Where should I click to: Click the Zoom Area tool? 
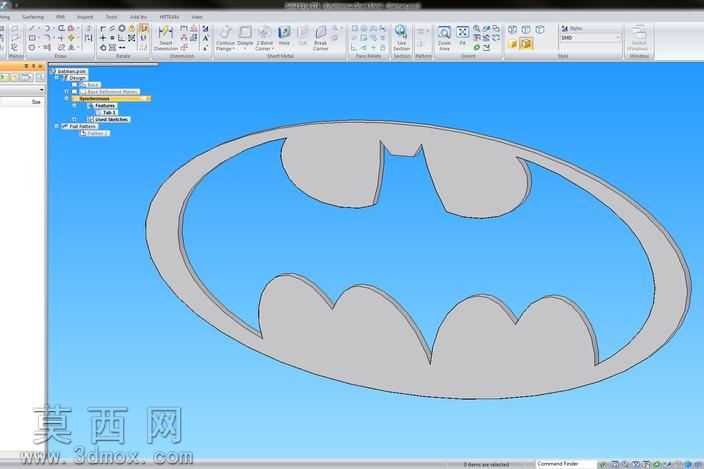coord(444,38)
